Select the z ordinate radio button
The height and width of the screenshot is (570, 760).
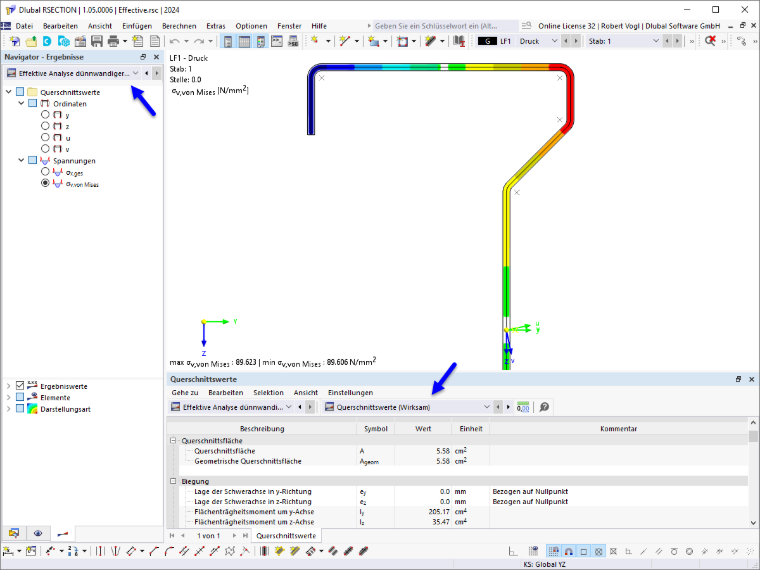[x=45, y=126]
